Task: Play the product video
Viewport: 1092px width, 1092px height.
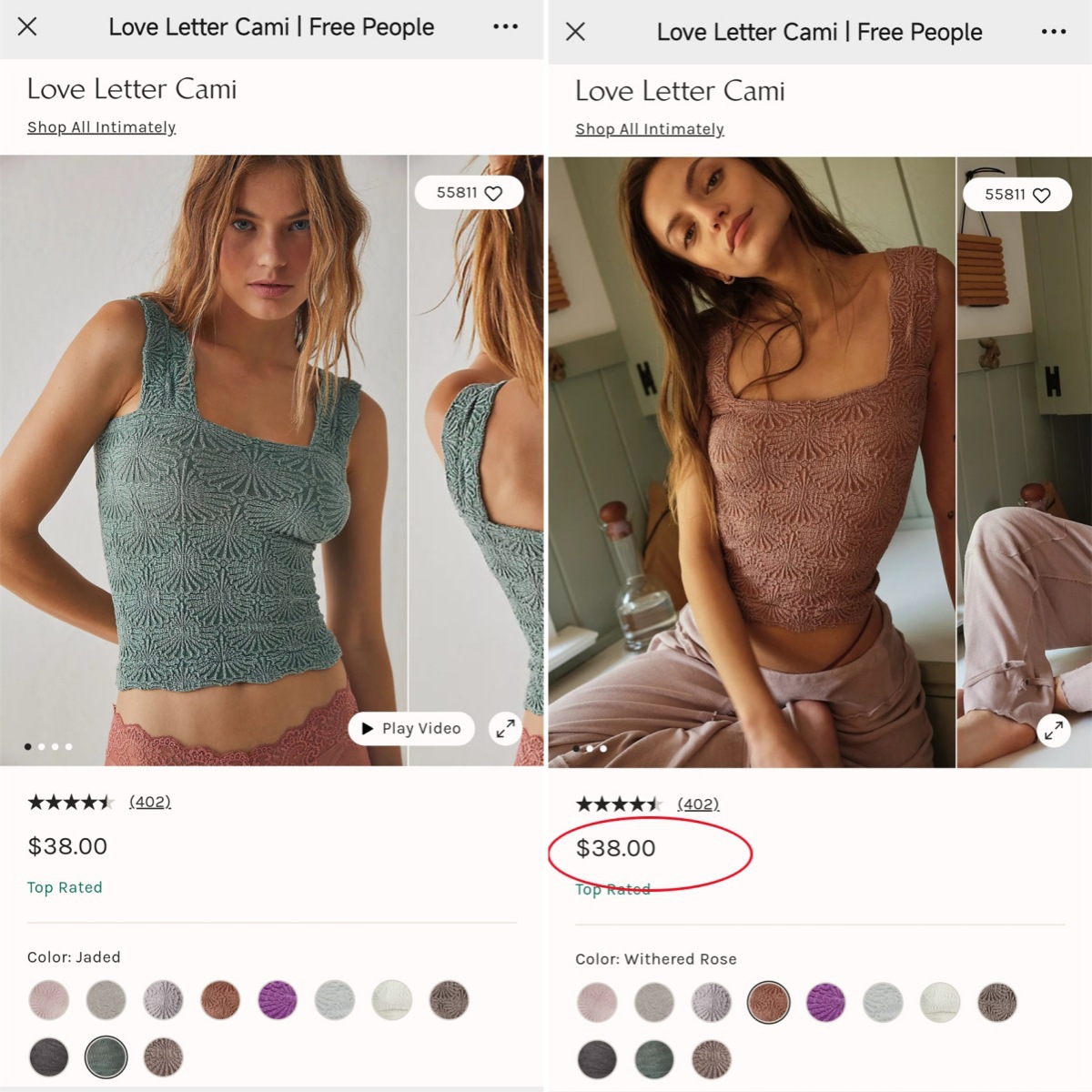Action: pos(411,728)
